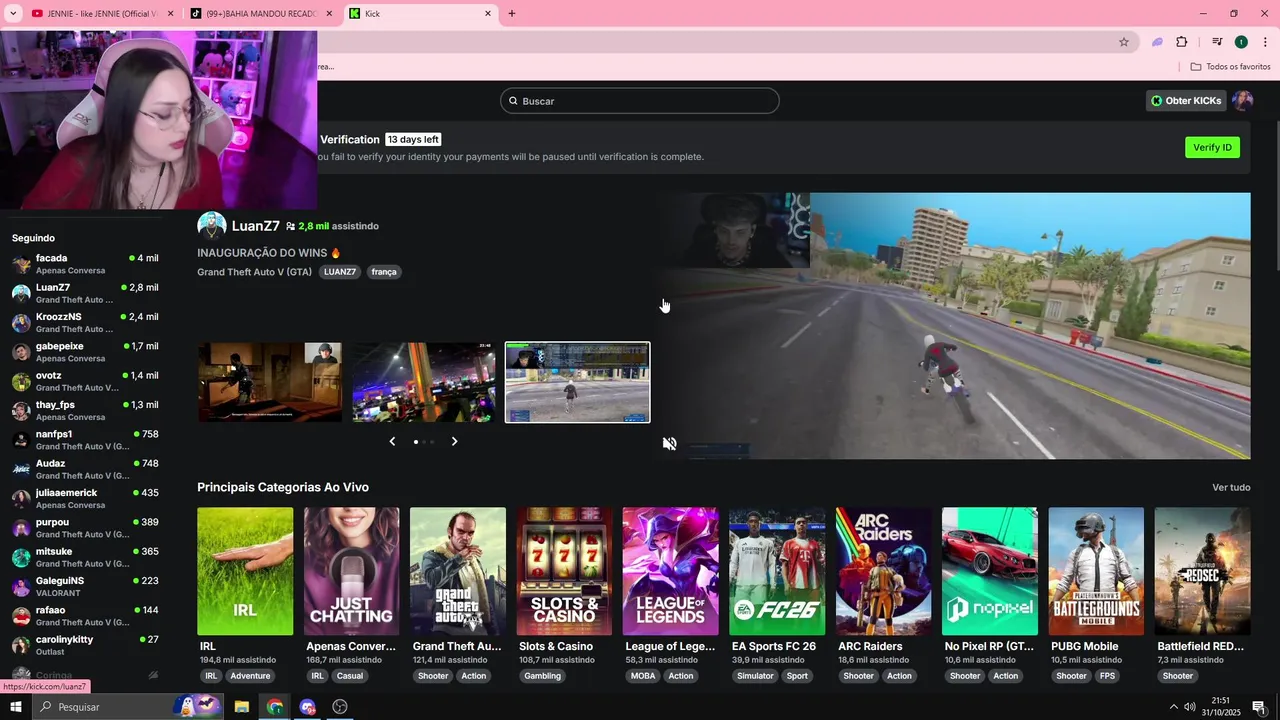Click the LuanZ7 channel avatar in featured

(x=211, y=226)
